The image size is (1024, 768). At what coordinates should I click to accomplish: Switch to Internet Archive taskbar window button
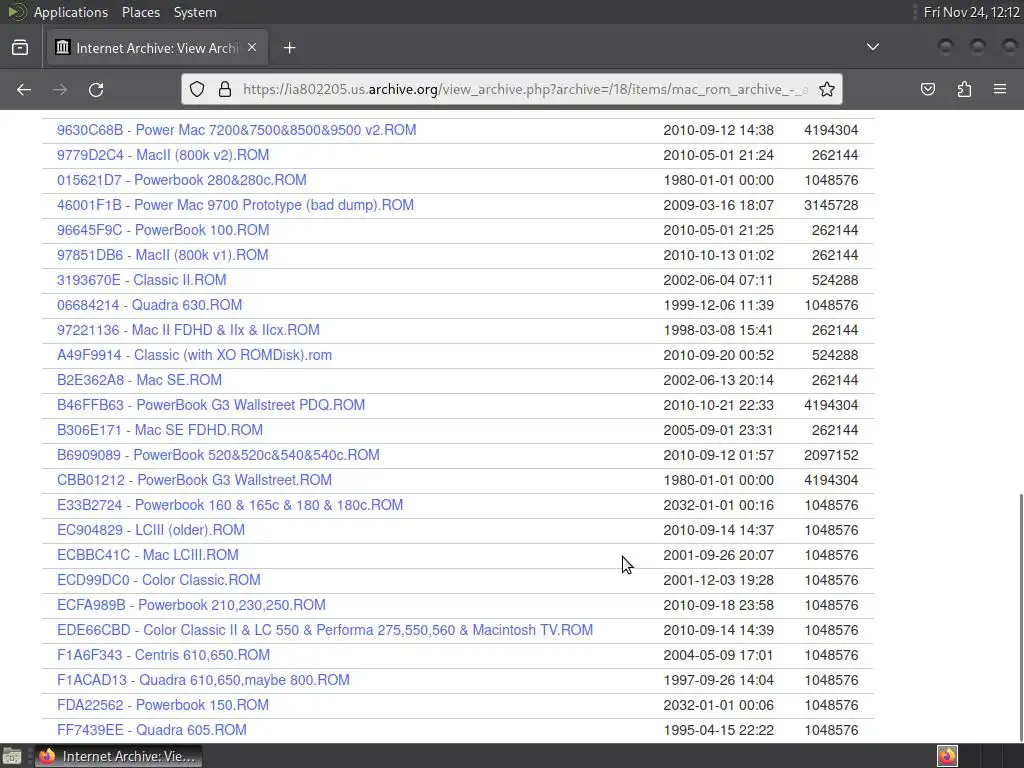pos(118,756)
